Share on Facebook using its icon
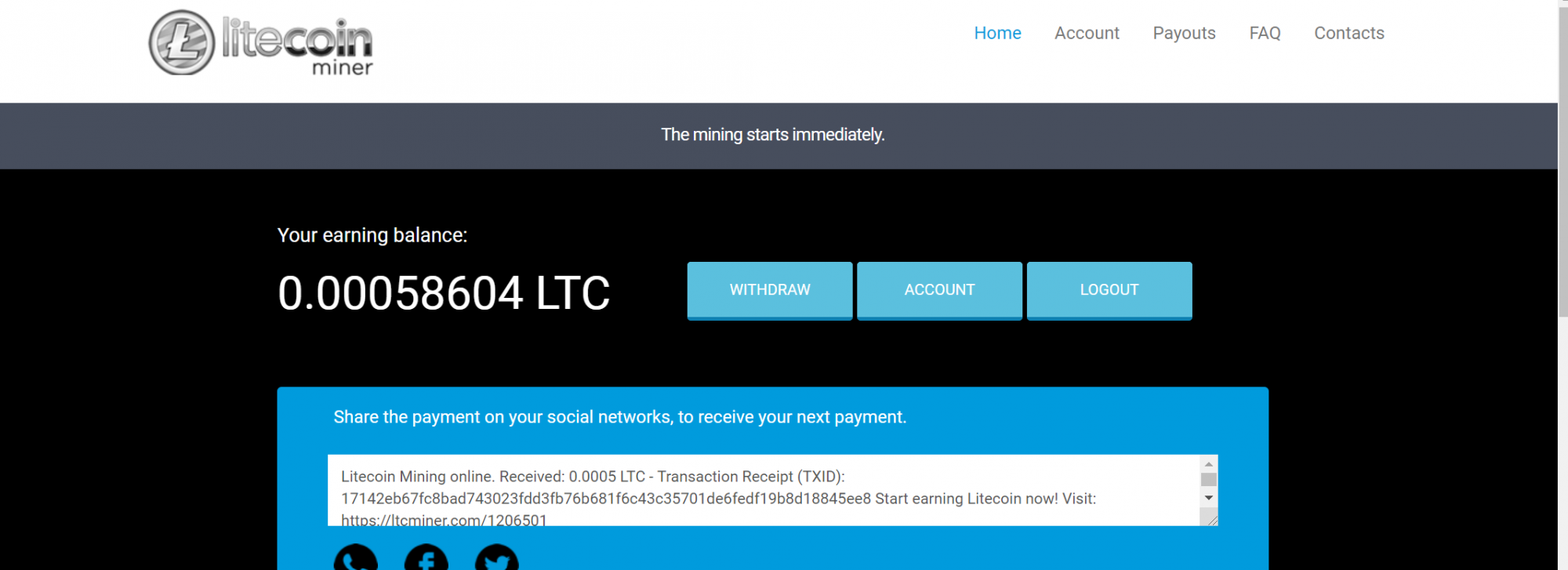The image size is (1568, 570). pos(426,557)
